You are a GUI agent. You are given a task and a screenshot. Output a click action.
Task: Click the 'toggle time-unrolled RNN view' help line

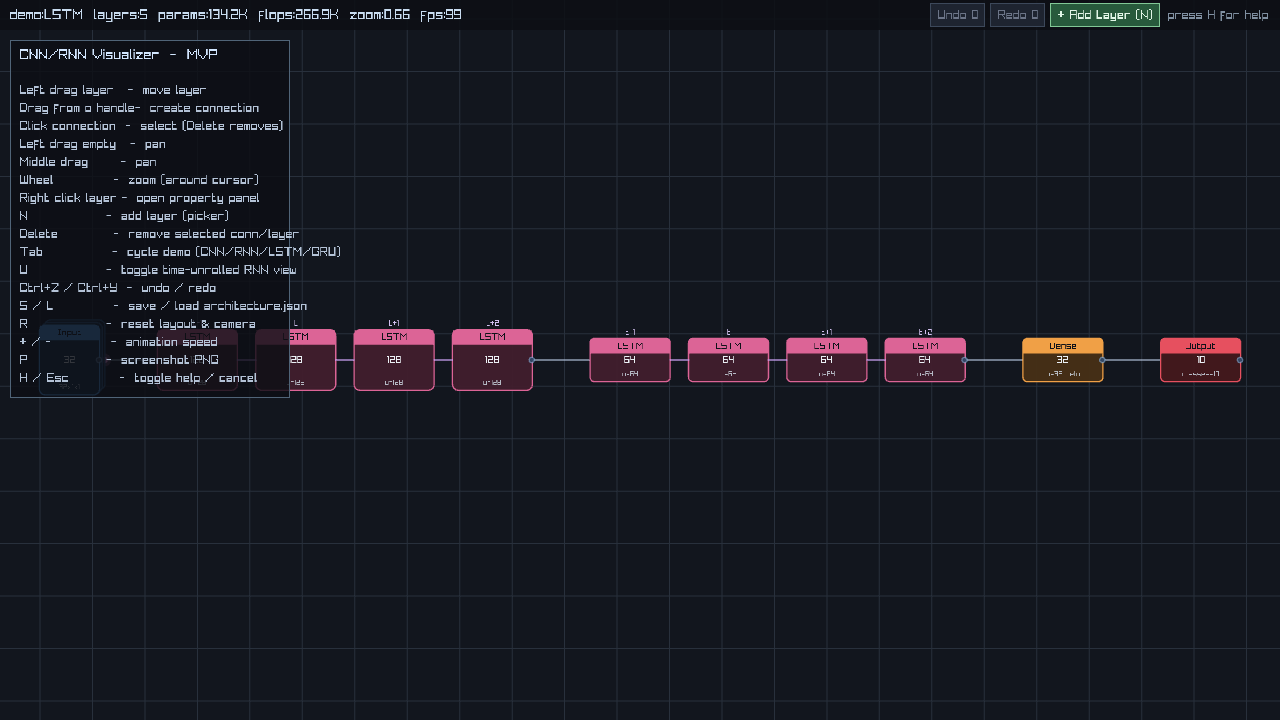click(209, 270)
